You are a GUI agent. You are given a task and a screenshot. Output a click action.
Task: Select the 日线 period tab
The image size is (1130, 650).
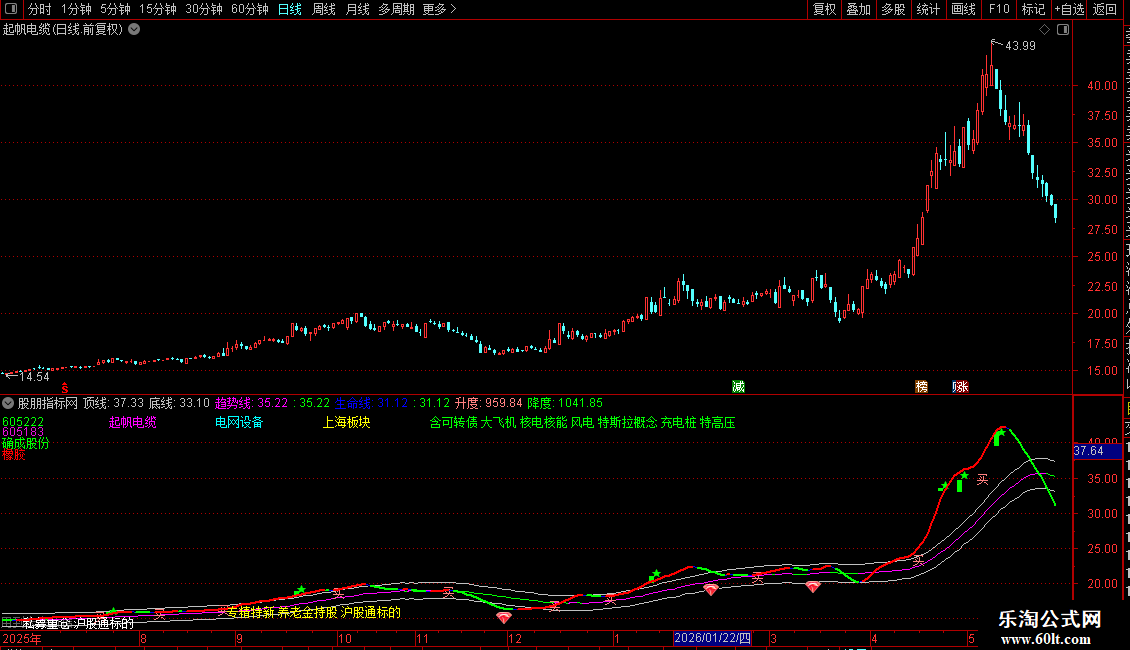pos(290,9)
